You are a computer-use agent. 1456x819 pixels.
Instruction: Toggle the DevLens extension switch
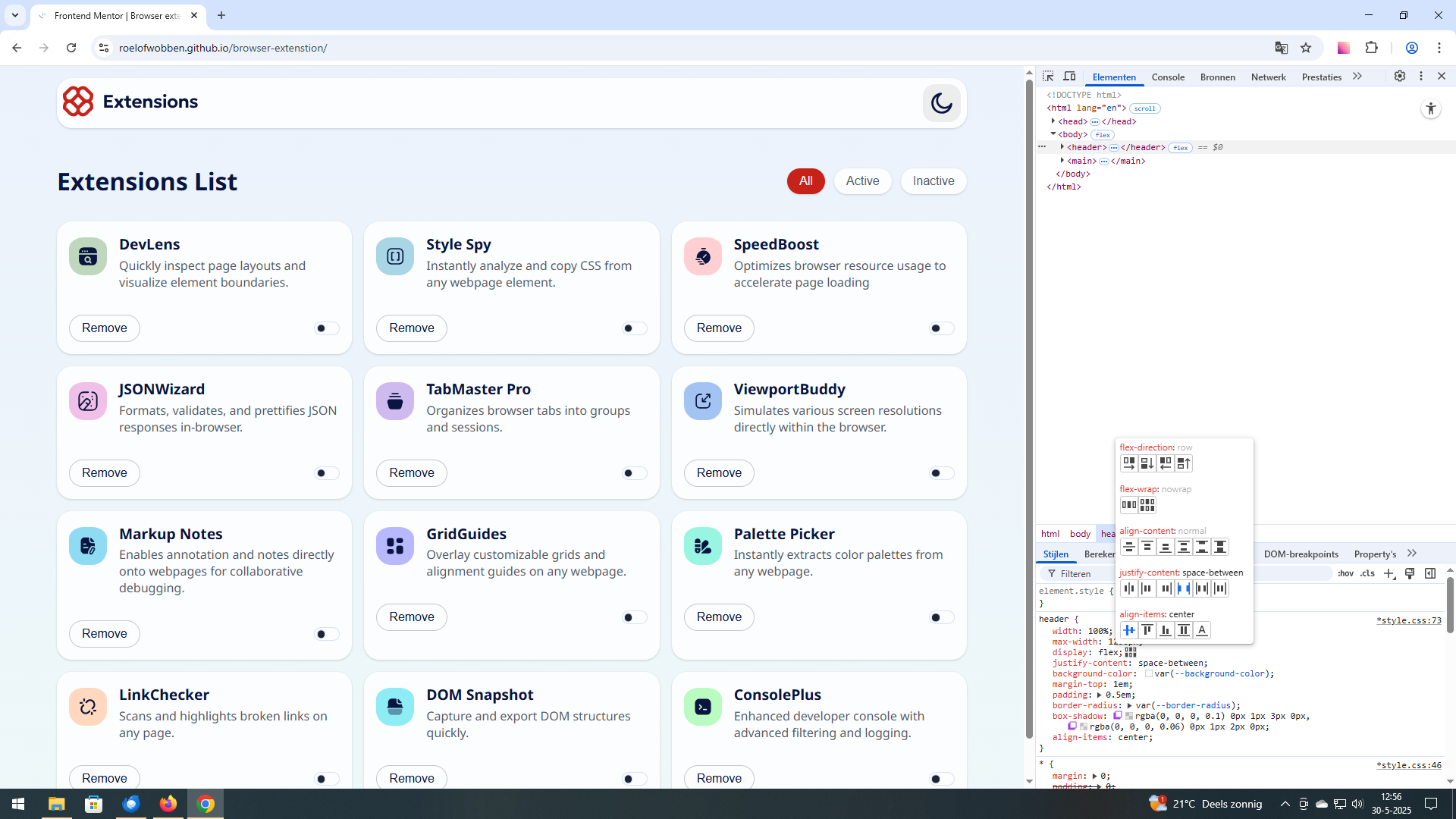click(326, 328)
